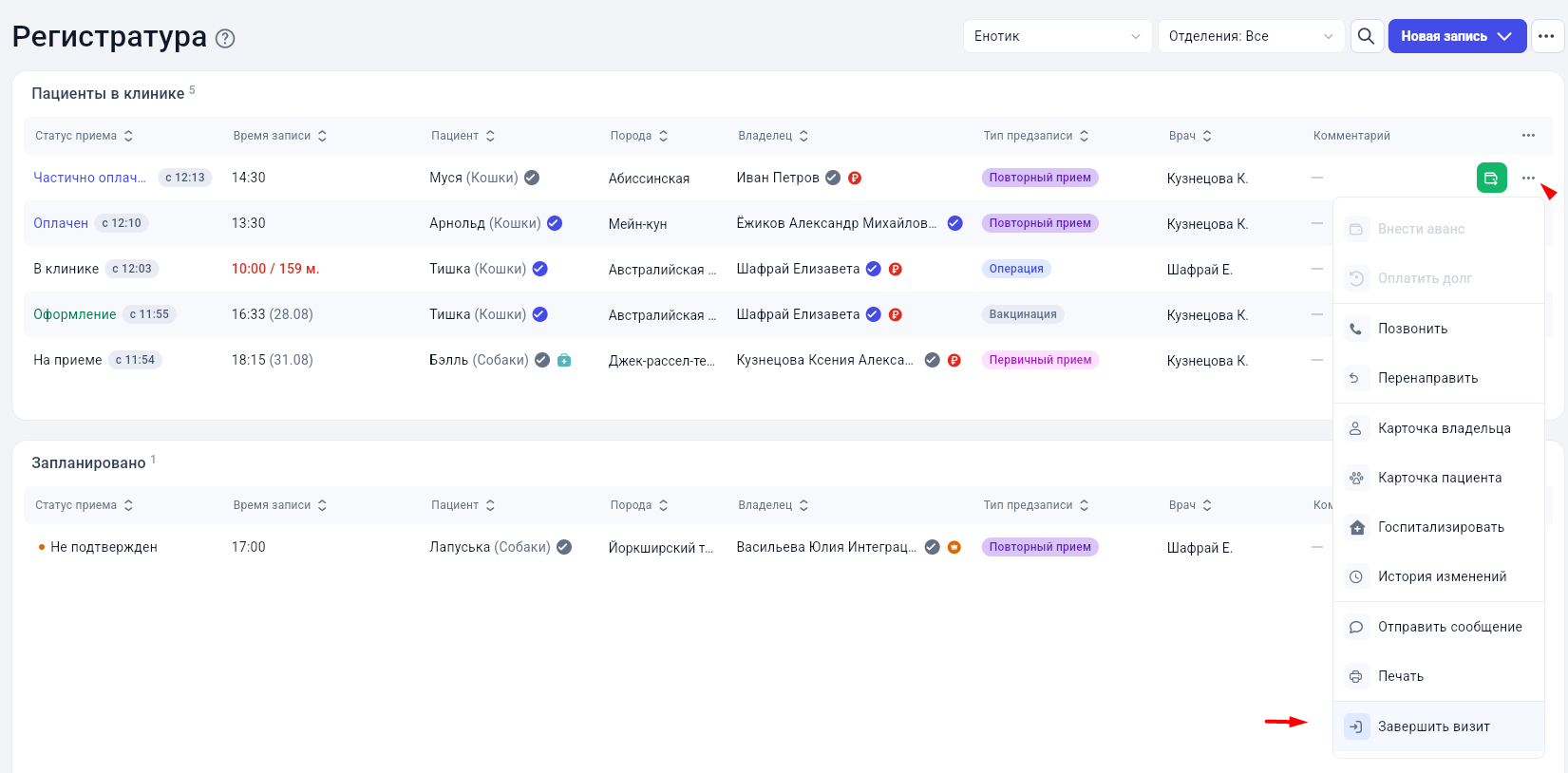Click the Частично оплач... status link
Viewport: 1568px width, 773px height.
(90, 178)
